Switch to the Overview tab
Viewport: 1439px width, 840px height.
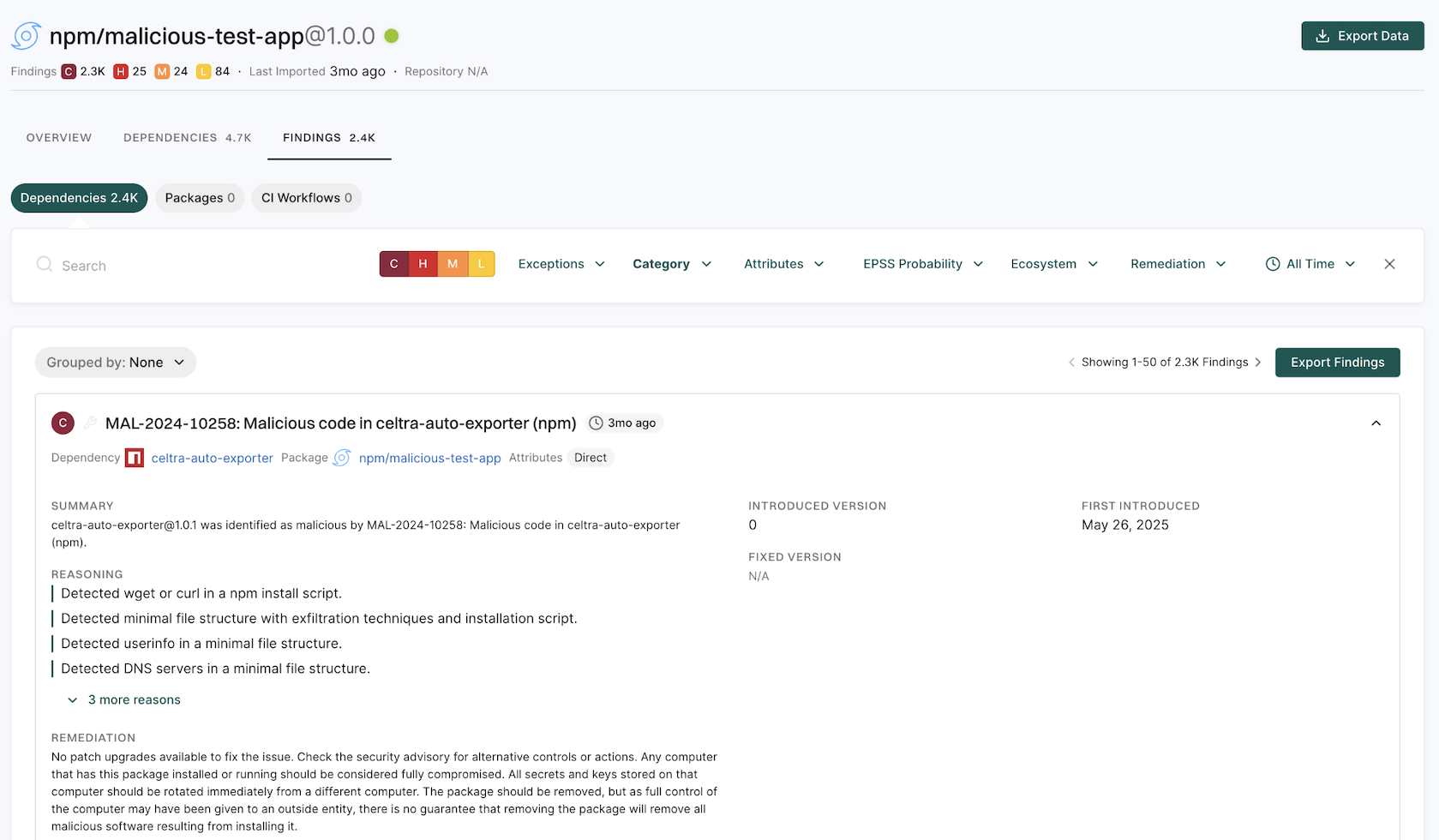pos(59,137)
